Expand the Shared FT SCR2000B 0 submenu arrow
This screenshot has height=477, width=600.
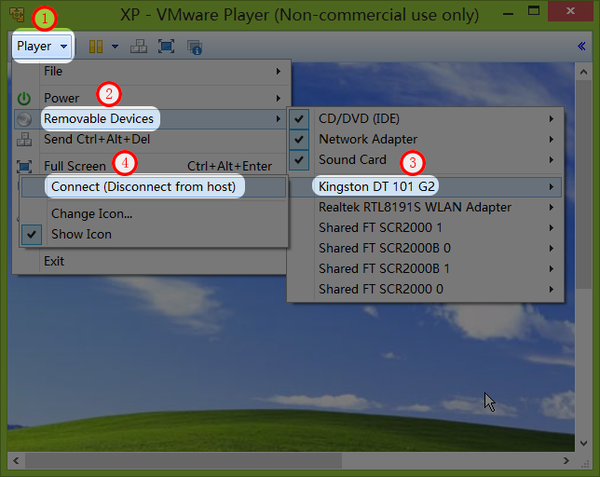tap(551, 248)
